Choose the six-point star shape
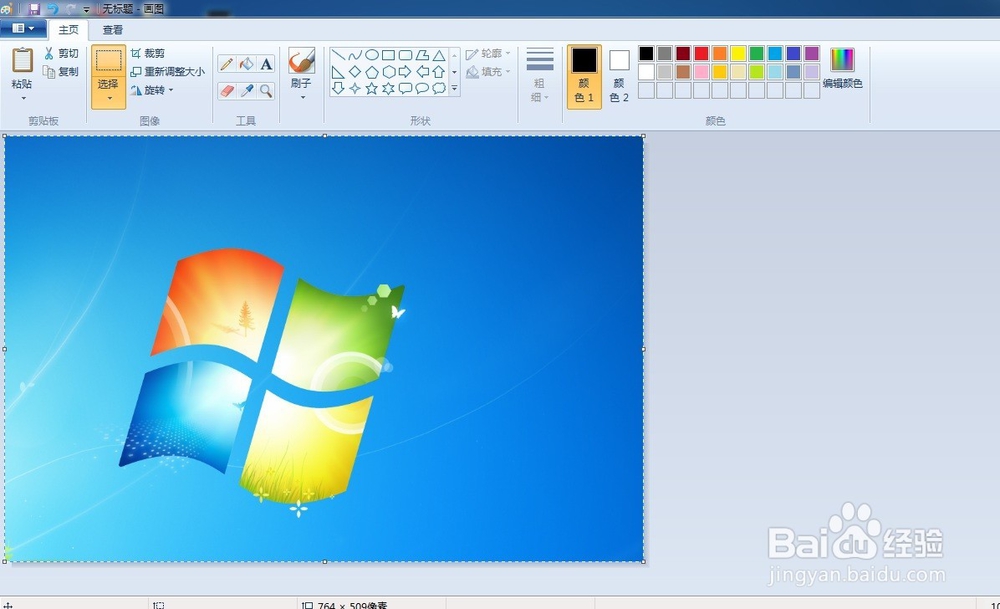The width and height of the screenshot is (1000, 609). [x=388, y=89]
